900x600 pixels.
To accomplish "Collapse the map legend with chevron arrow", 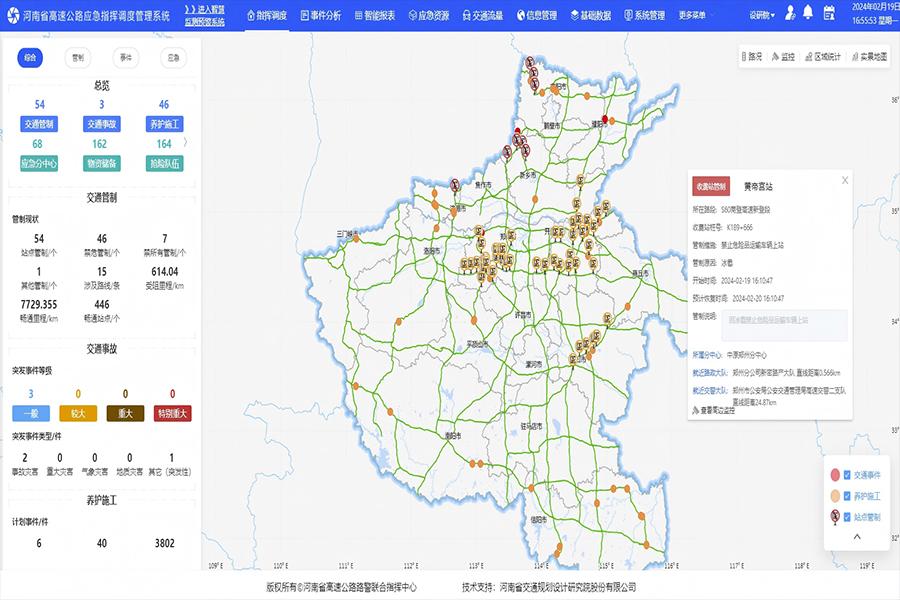I will (857, 536).
